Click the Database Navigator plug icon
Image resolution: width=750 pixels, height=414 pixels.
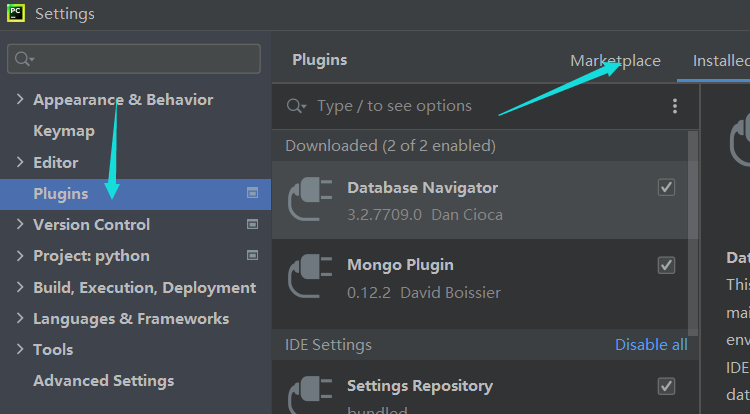(x=310, y=198)
